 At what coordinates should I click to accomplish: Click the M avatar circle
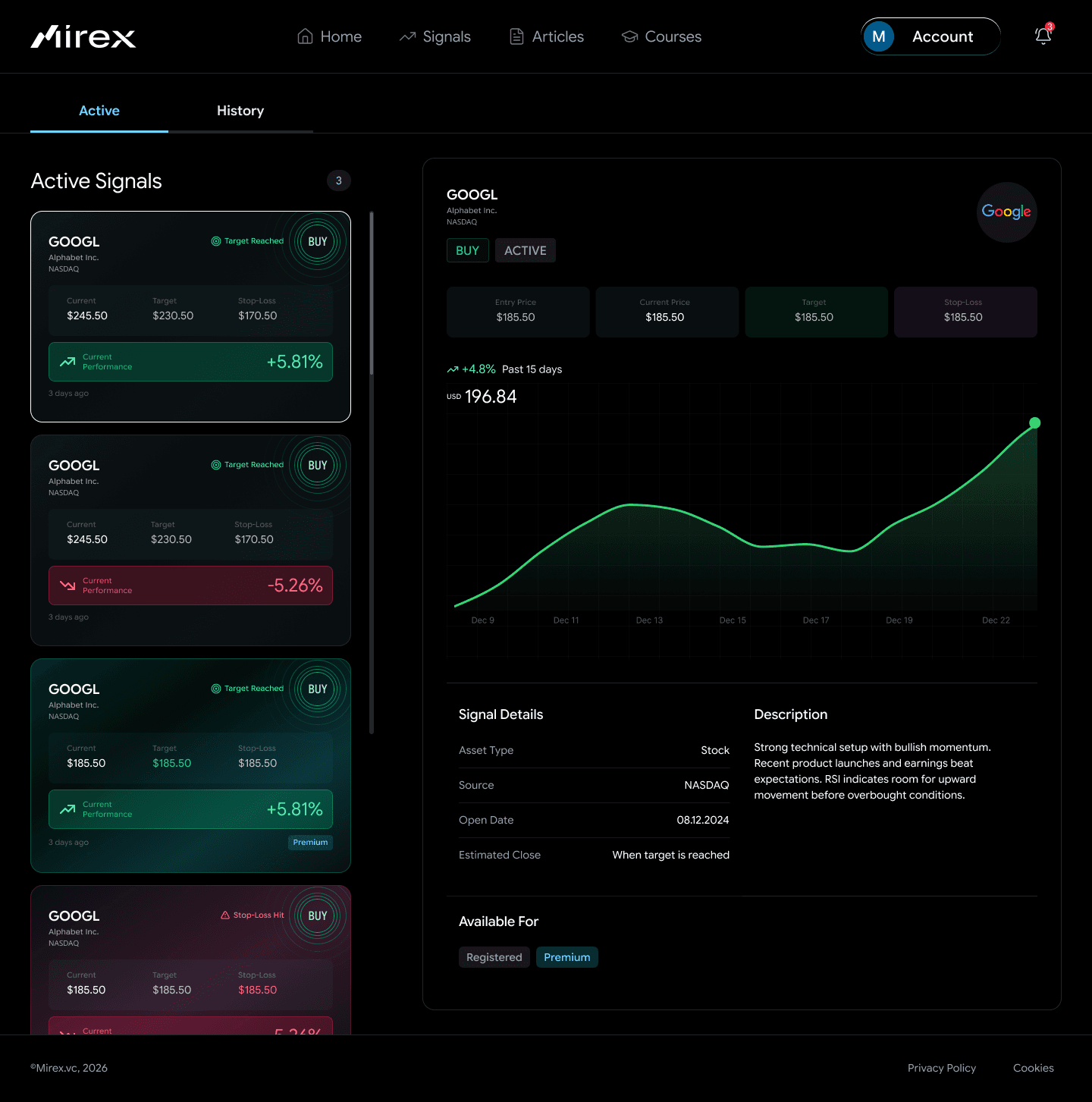coord(879,36)
